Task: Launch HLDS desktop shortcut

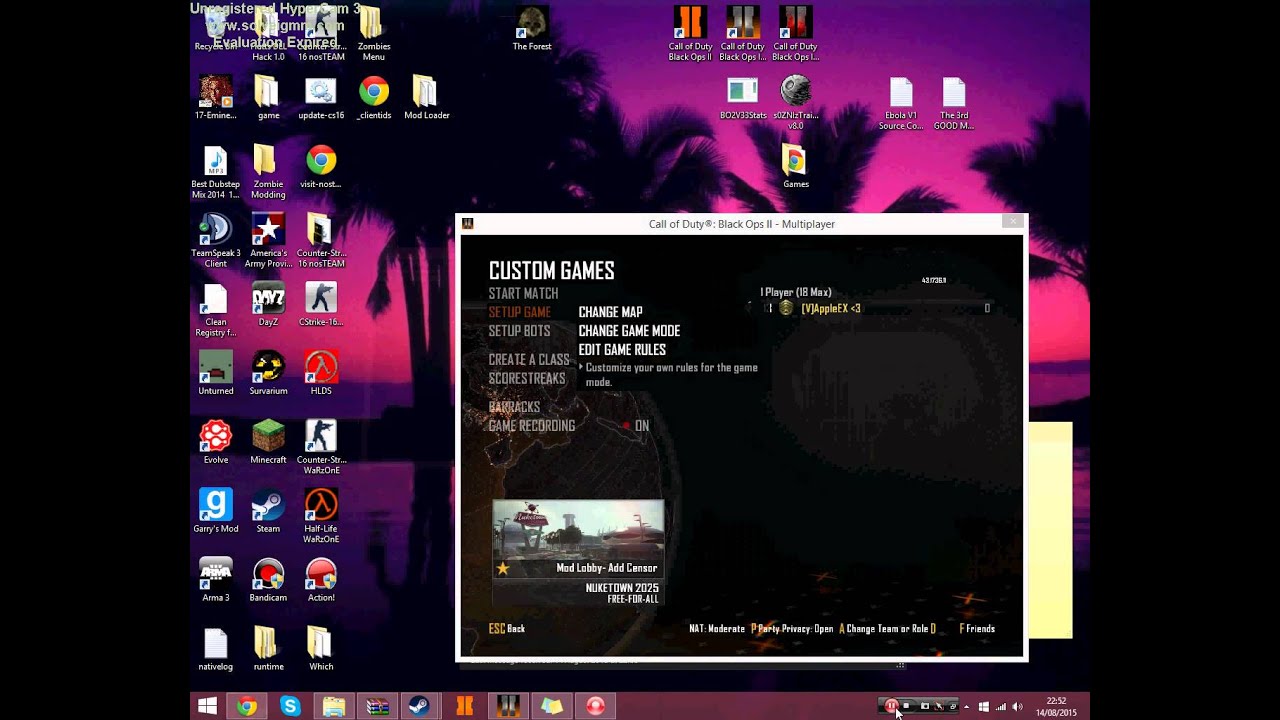Action: [321, 373]
